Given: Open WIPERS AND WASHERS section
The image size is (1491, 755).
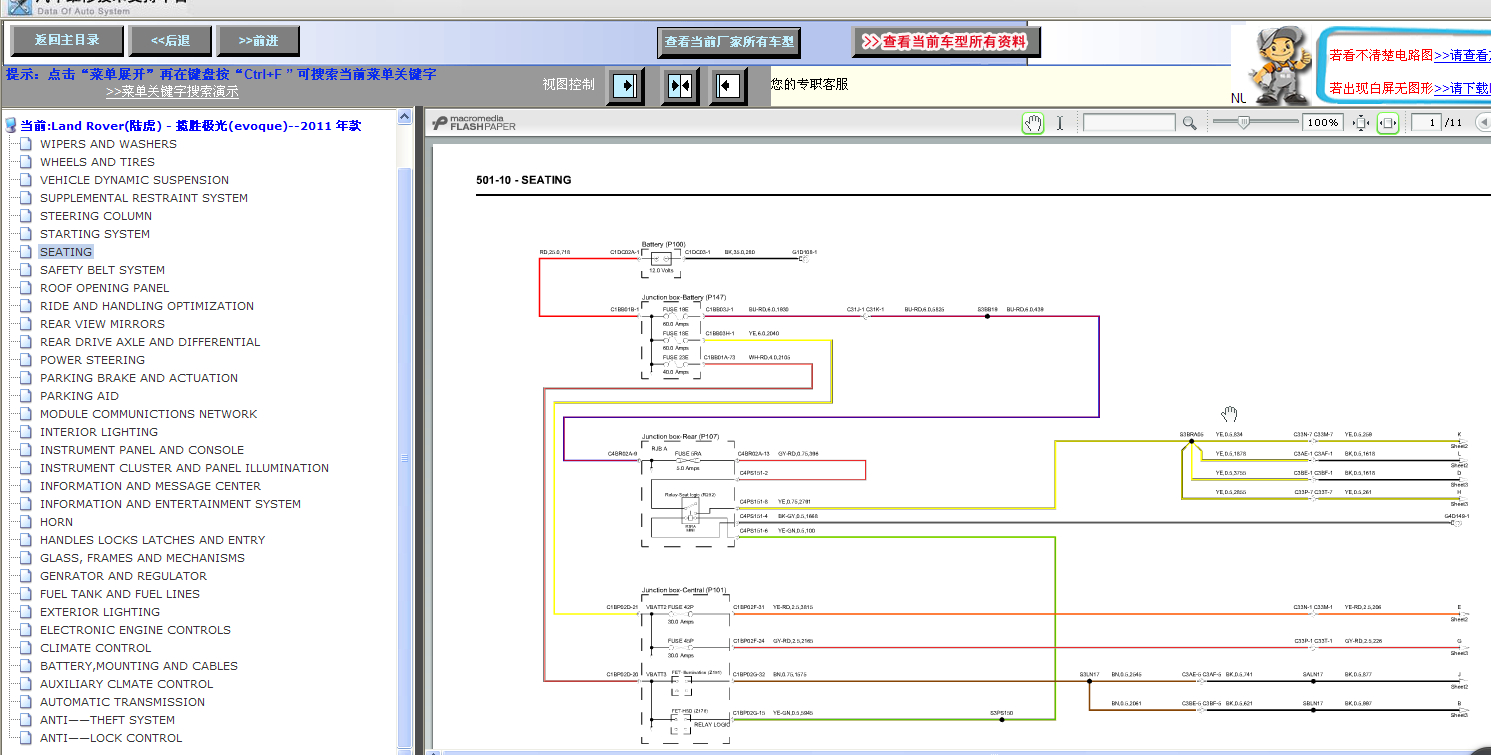Looking at the screenshot, I should coord(108,144).
